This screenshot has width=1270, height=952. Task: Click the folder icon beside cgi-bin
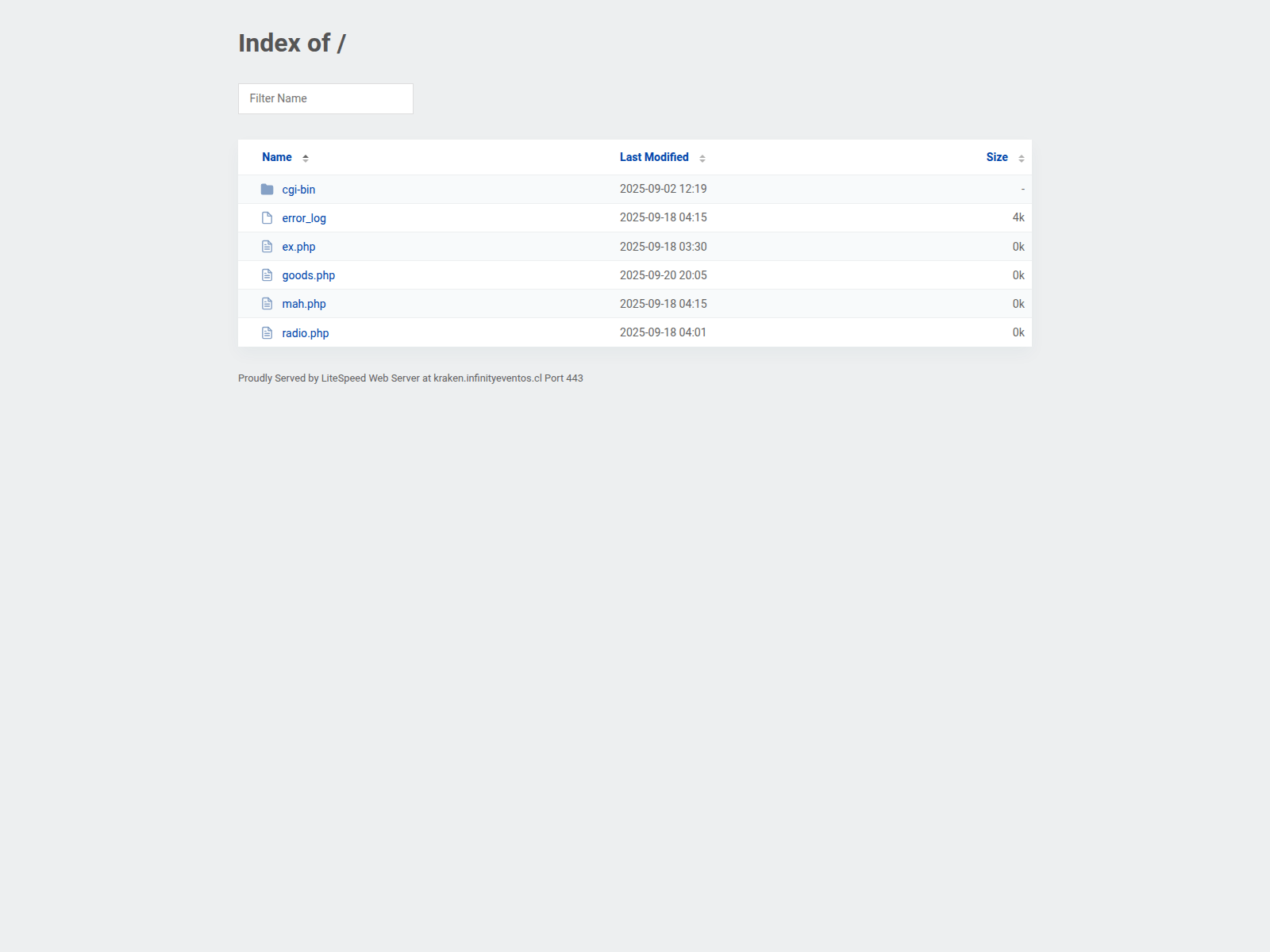(267, 189)
